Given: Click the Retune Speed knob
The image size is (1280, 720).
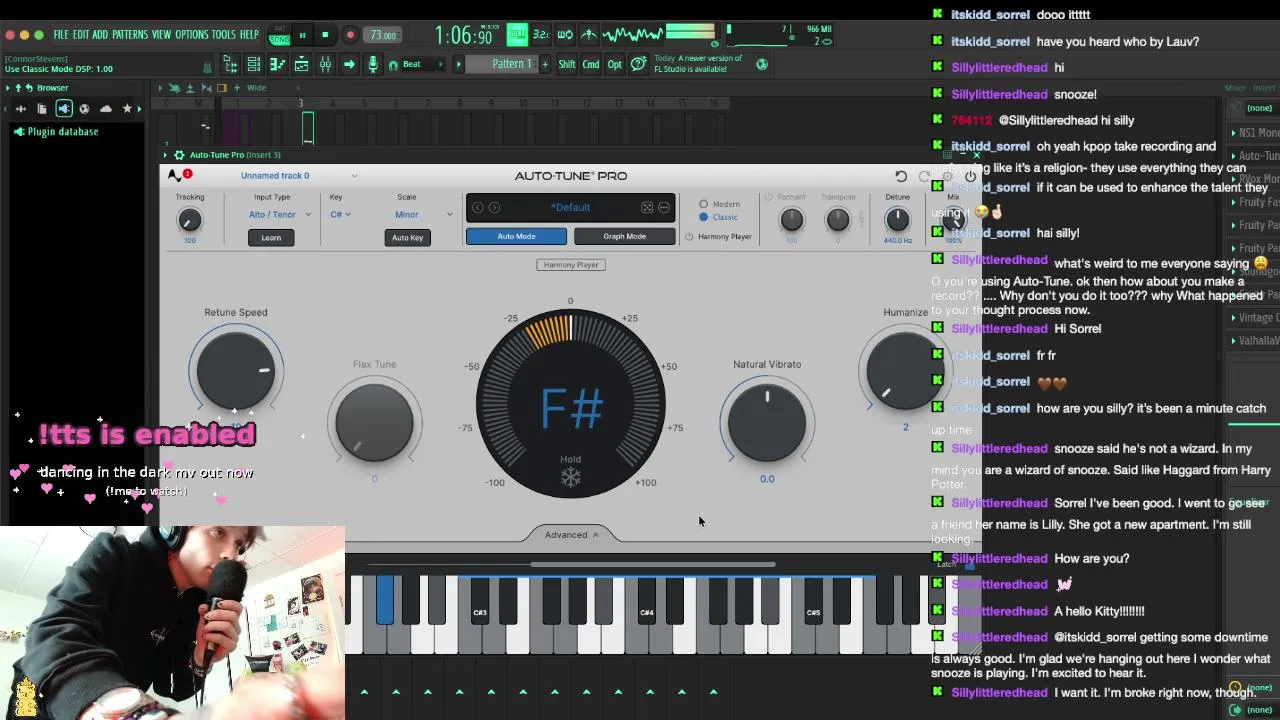Looking at the screenshot, I should click(235, 371).
